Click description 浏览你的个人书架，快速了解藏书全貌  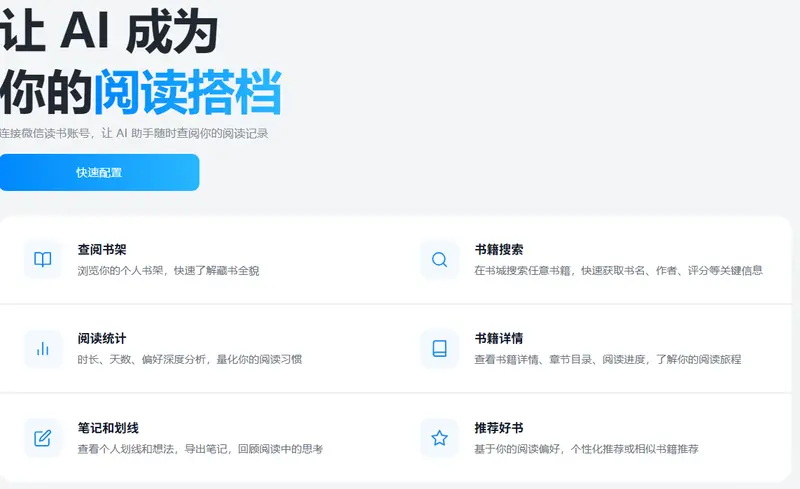[x=168, y=271]
